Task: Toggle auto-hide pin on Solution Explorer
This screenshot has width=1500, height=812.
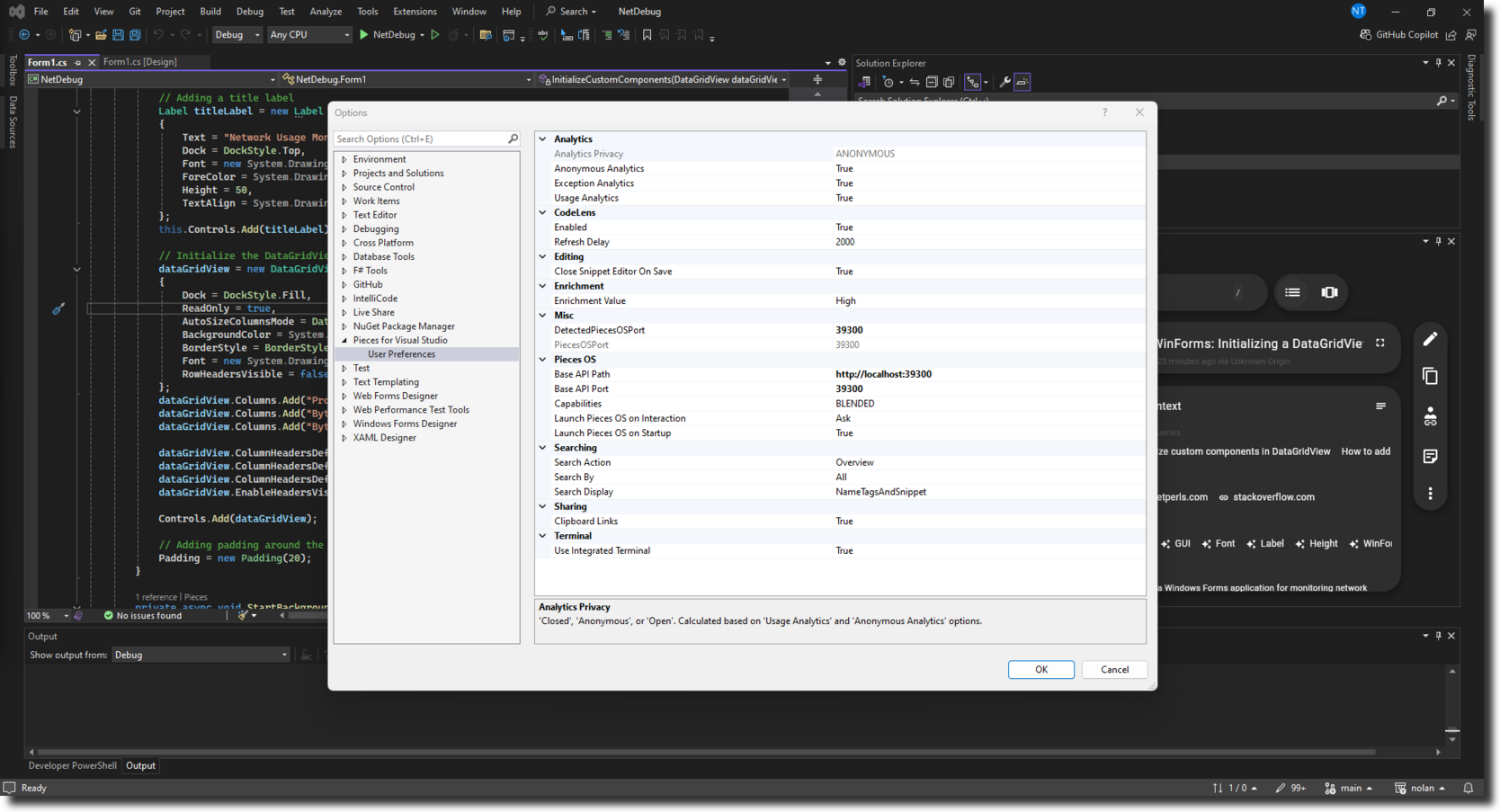Action: pyautogui.click(x=1438, y=63)
